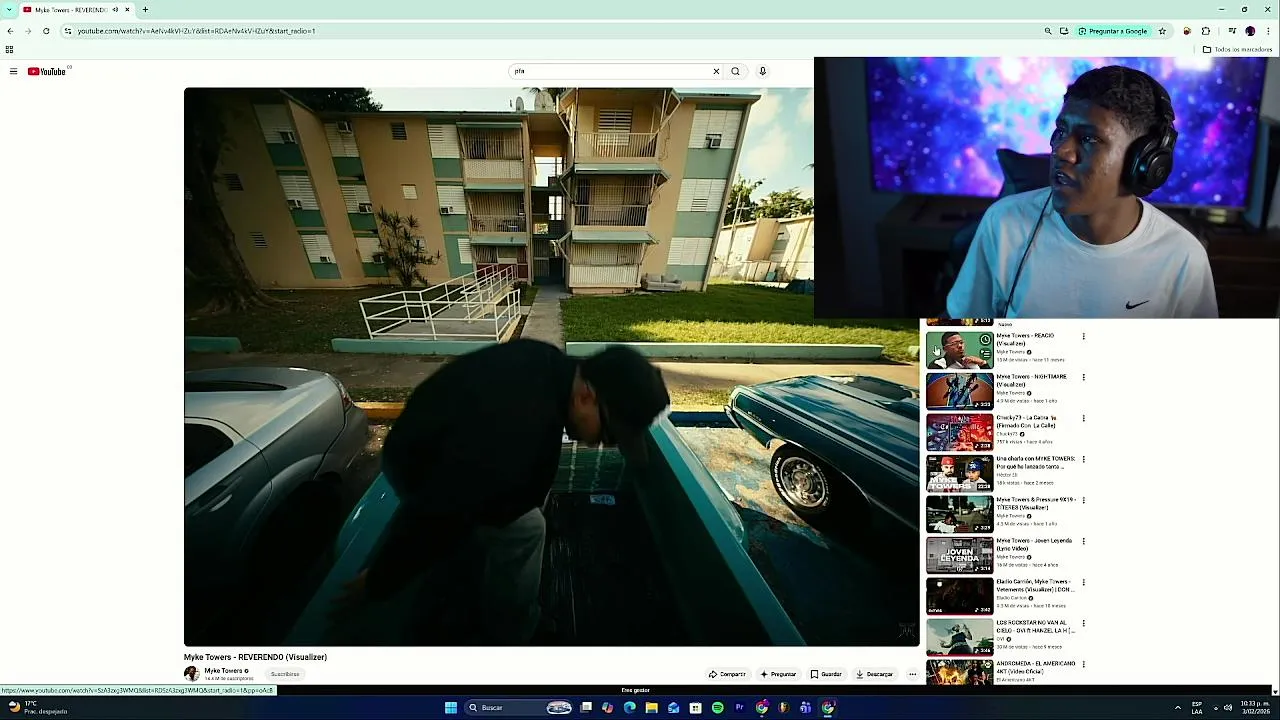Screen dimensions: 1280x720
Task: Mute the tab with its speaker icon
Action: coord(115,10)
